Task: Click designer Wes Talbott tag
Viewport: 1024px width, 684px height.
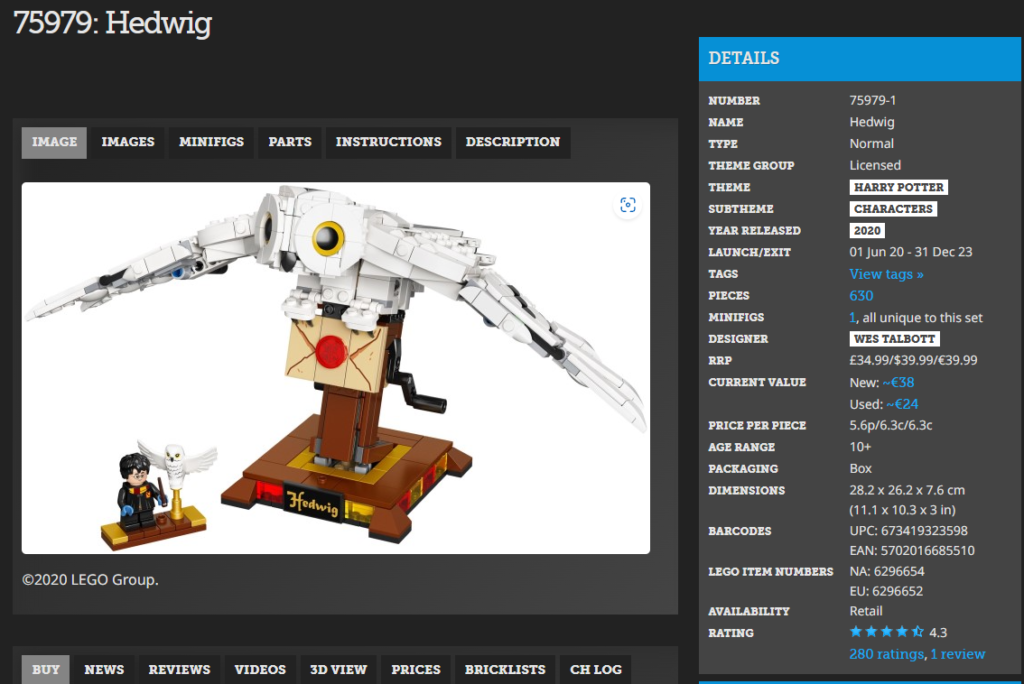Action: coord(895,339)
